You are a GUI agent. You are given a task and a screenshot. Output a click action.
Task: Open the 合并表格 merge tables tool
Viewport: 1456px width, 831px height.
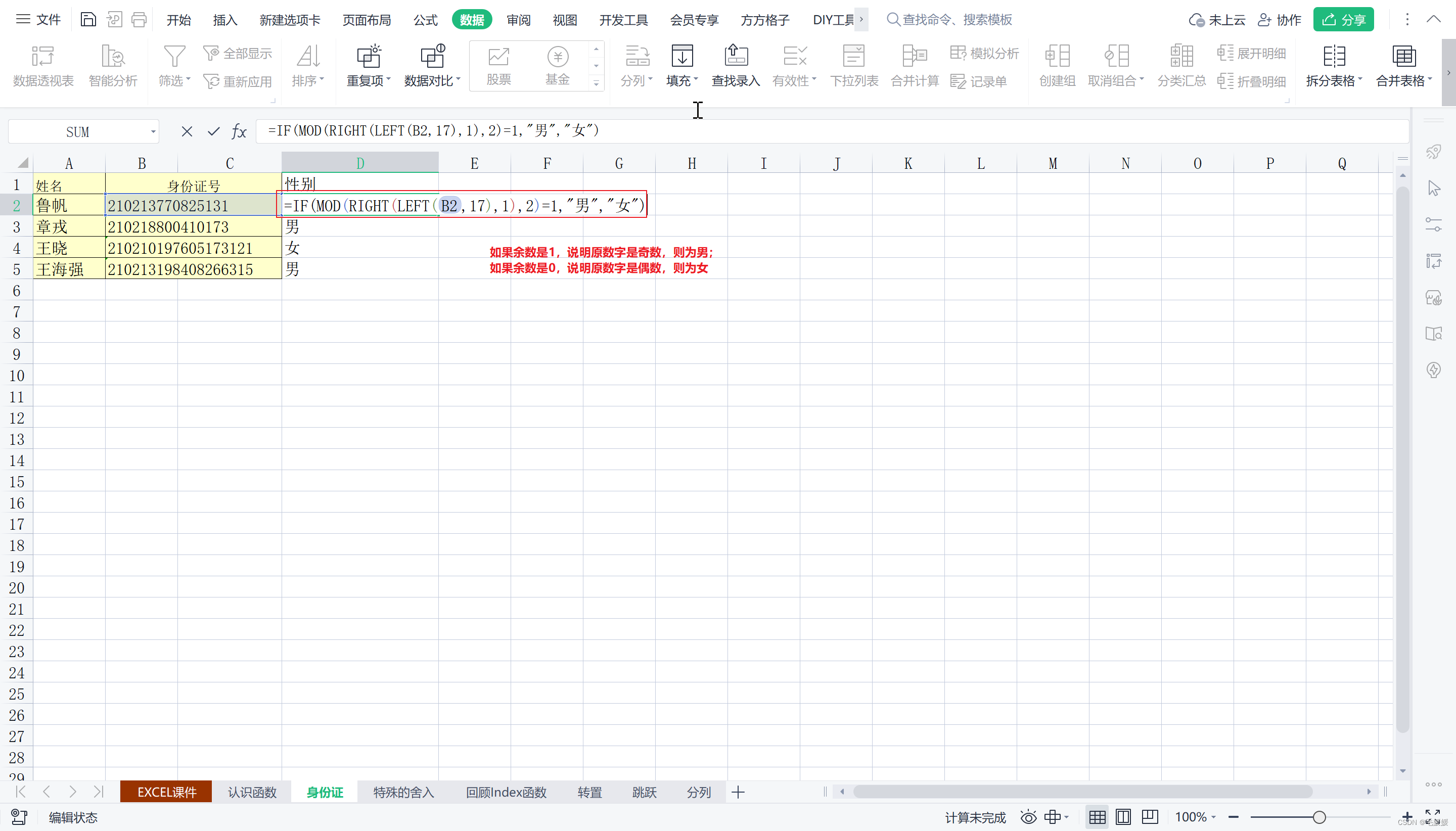tap(1404, 66)
